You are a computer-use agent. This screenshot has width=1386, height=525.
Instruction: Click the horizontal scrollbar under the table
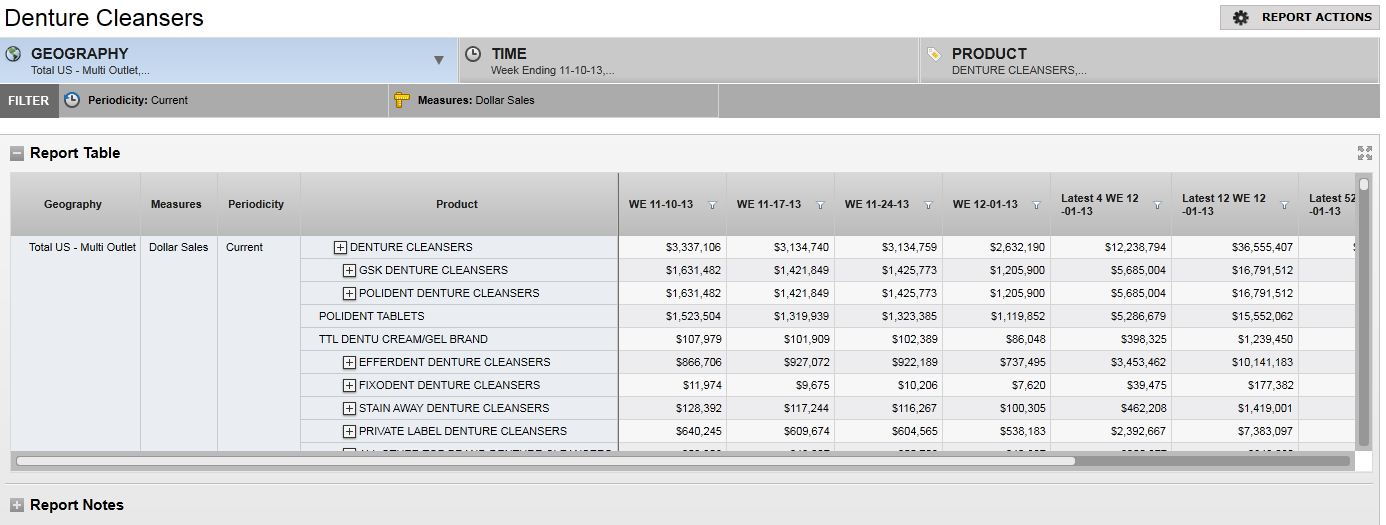point(545,461)
